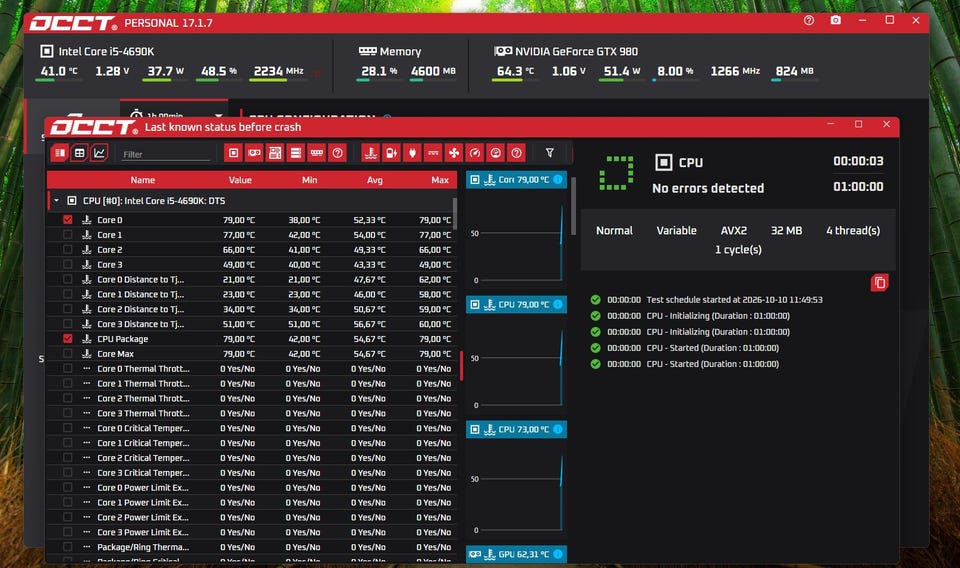The image size is (960, 568).
Task: Click the 'AVX2' instruction set label
Action: 733,230
